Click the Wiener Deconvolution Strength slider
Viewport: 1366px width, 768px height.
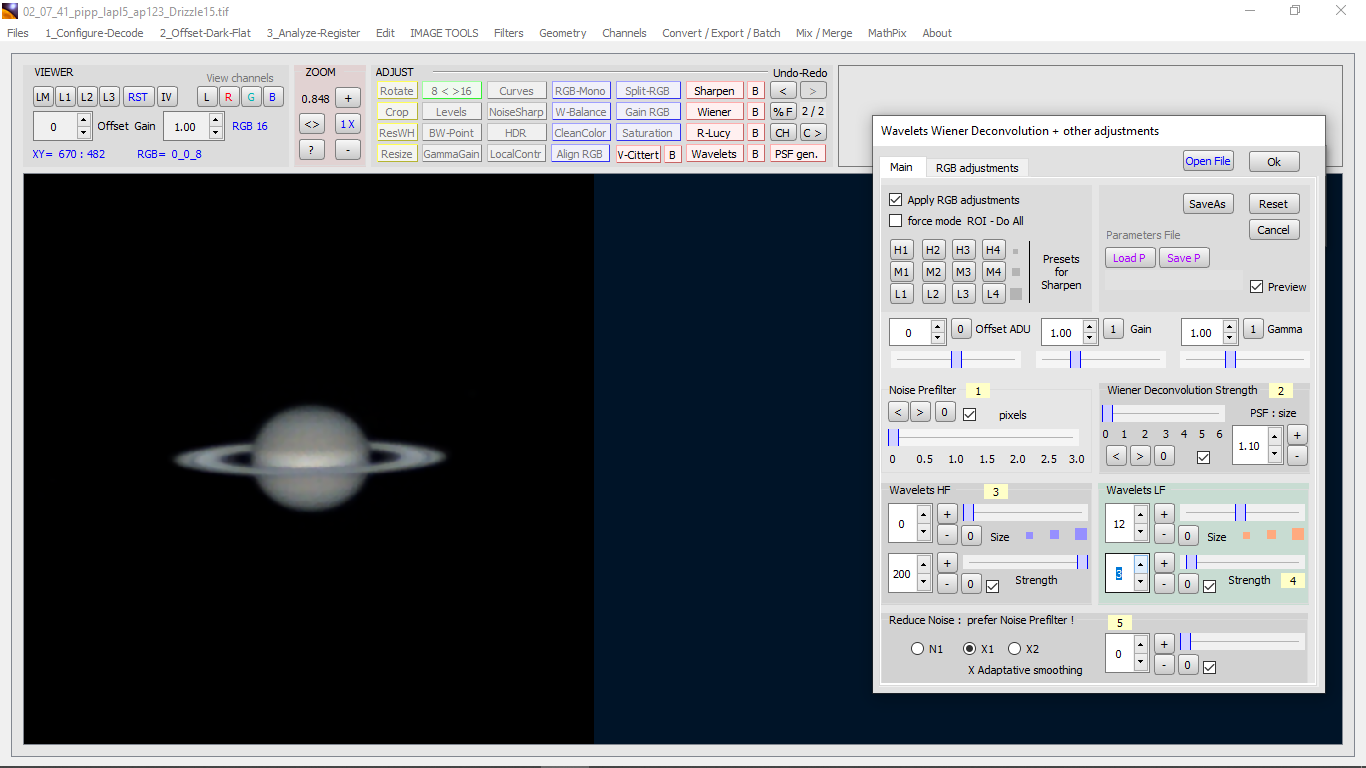[1163, 414]
